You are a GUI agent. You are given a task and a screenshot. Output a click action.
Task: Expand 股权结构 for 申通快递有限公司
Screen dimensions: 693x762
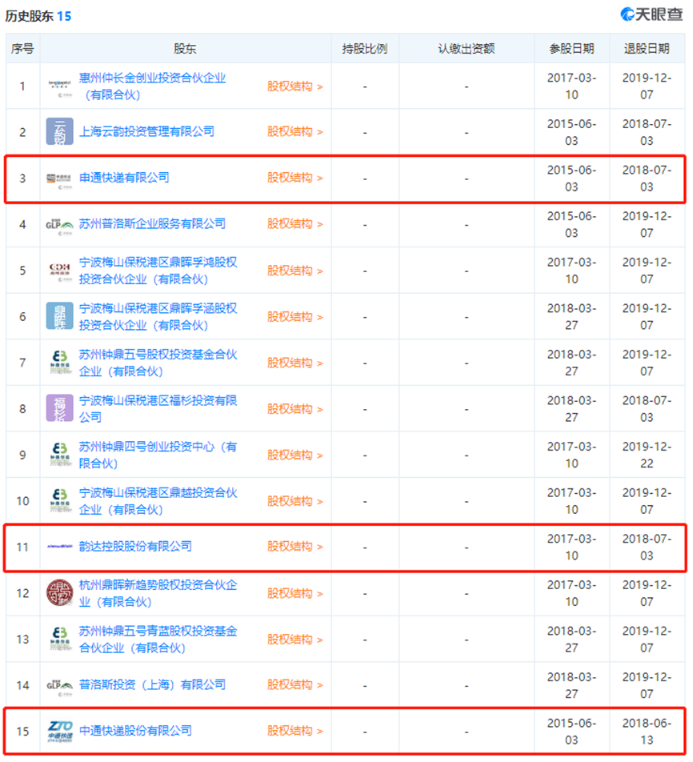coord(294,178)
